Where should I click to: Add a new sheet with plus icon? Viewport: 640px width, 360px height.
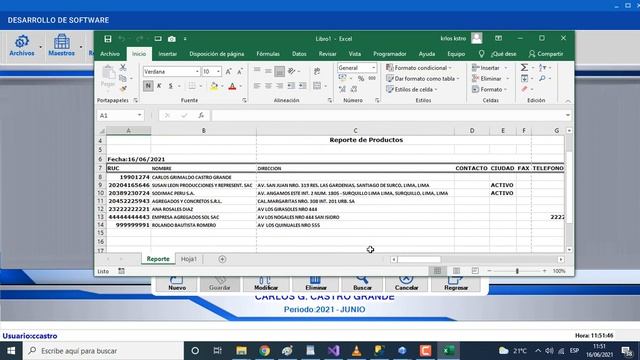point(222,259)
